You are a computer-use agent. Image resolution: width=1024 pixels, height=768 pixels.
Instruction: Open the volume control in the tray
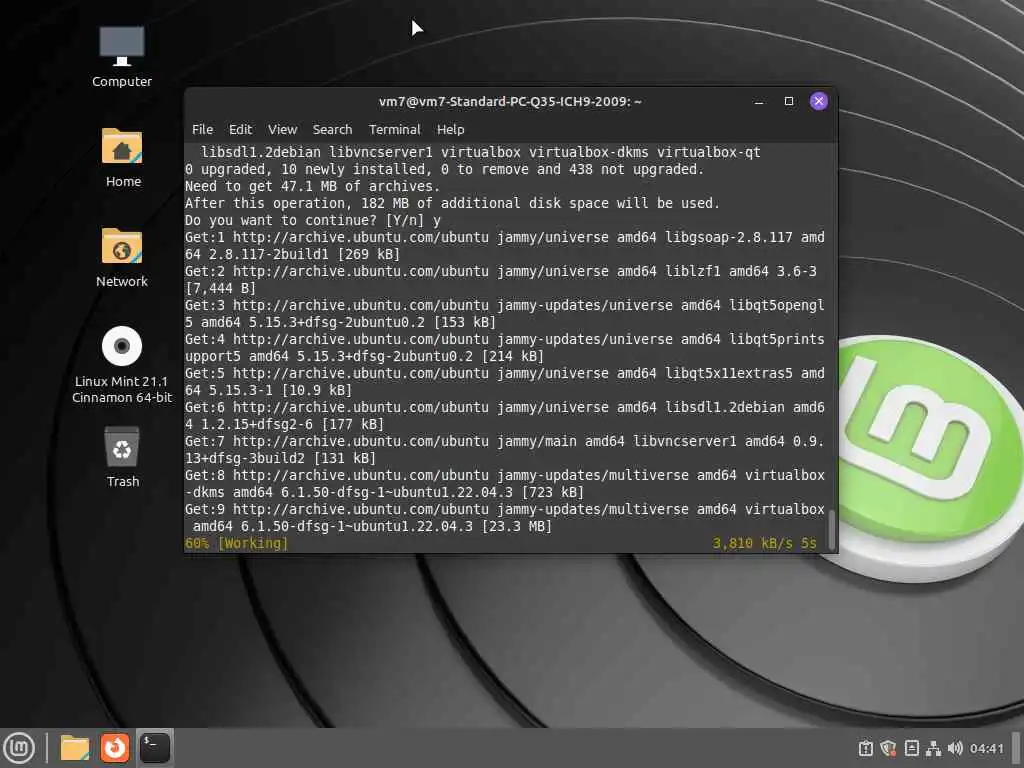tap(955, 748)
